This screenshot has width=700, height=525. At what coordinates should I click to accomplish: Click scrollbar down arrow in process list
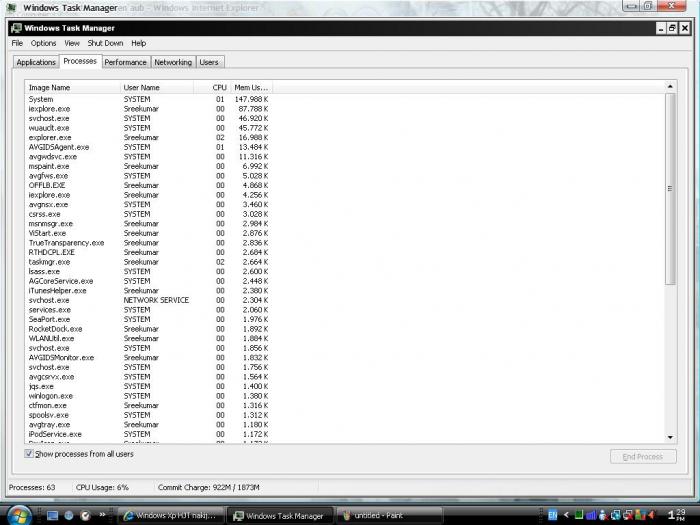click(670, 438)
